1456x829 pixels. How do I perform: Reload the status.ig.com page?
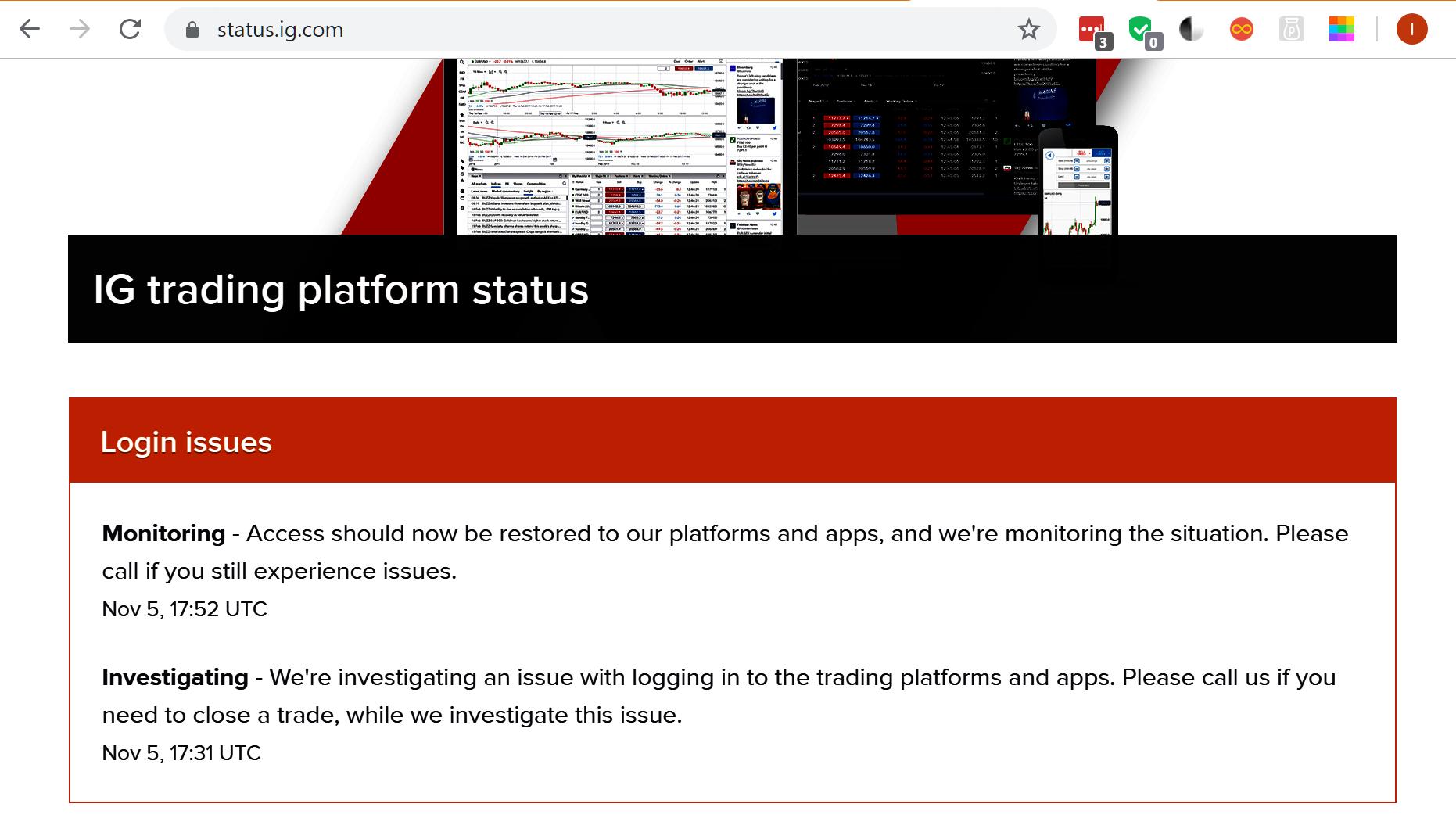click(x=130, y=30)
